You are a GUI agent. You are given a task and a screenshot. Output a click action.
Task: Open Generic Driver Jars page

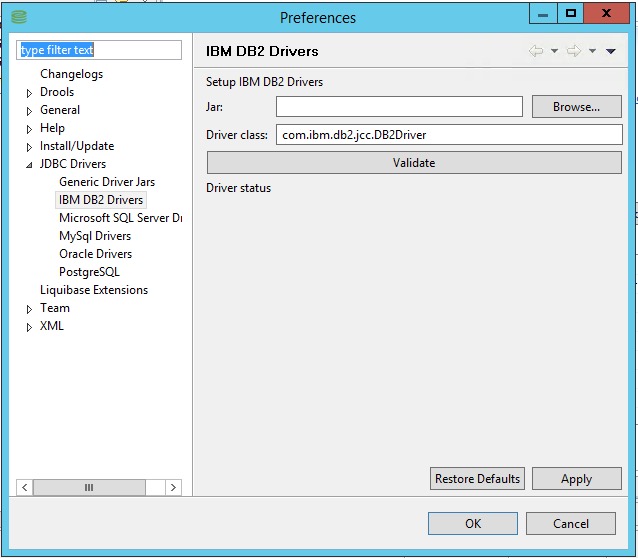coord(107,182)
